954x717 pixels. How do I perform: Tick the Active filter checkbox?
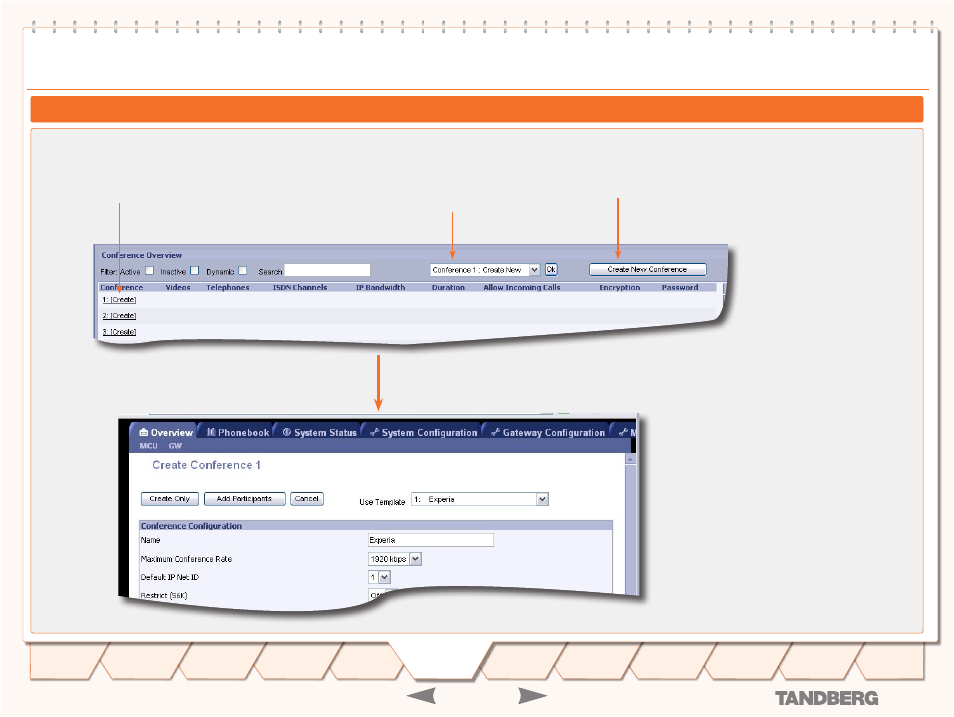click(x=150, y=270)
